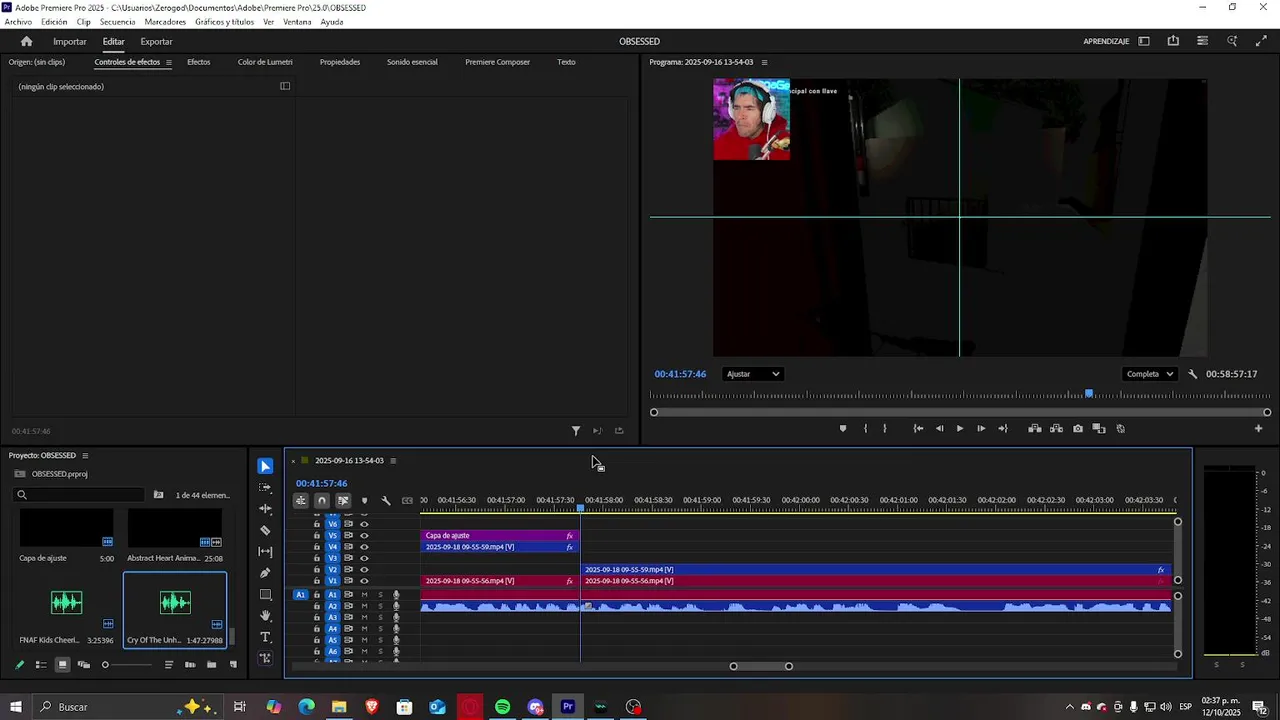Select the Razor tool
This screenshot has height=720, width=1280.
pos(265,530)
